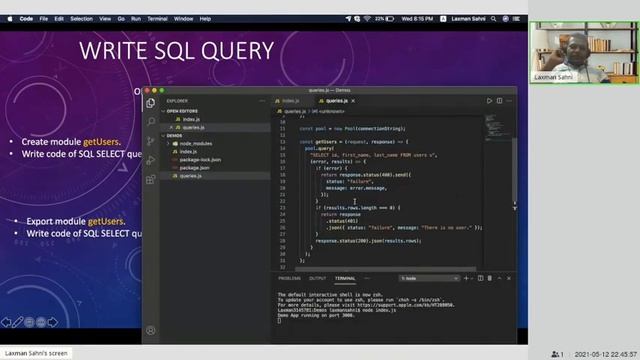
Task: Open the Selection menu
Action: [81, 19]
